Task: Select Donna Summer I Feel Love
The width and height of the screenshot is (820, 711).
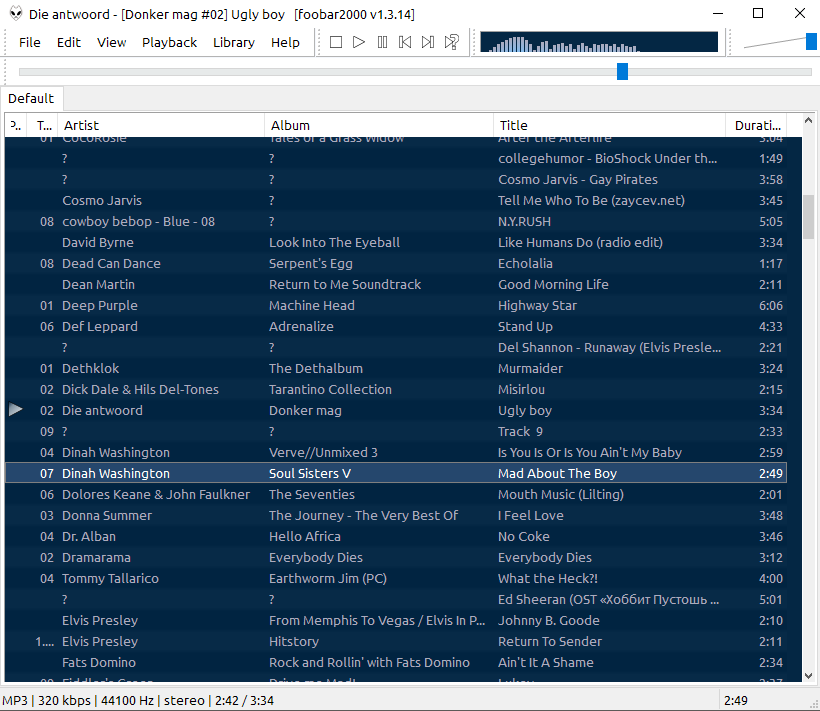Action: (x=396, y=515)
